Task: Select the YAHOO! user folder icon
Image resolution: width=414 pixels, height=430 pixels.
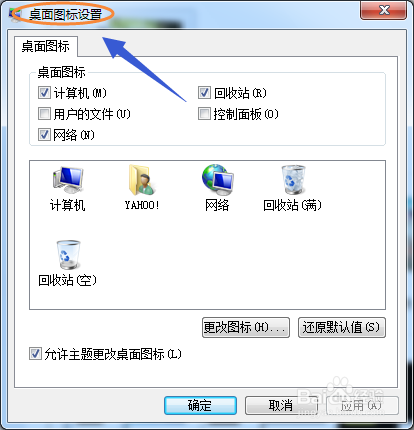Action: click(142, 180)
